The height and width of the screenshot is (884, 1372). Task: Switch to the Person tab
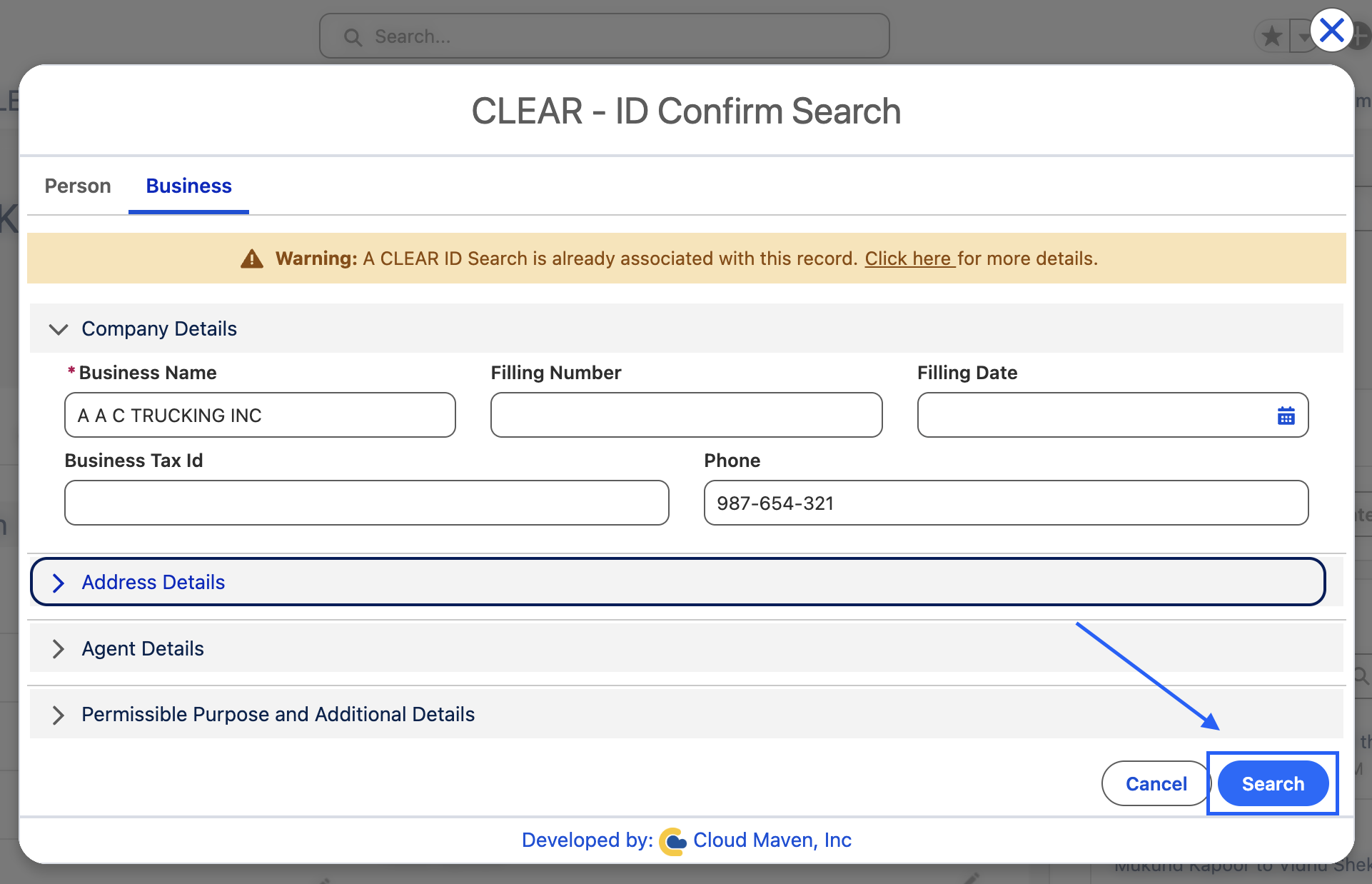tap(78, 186)
